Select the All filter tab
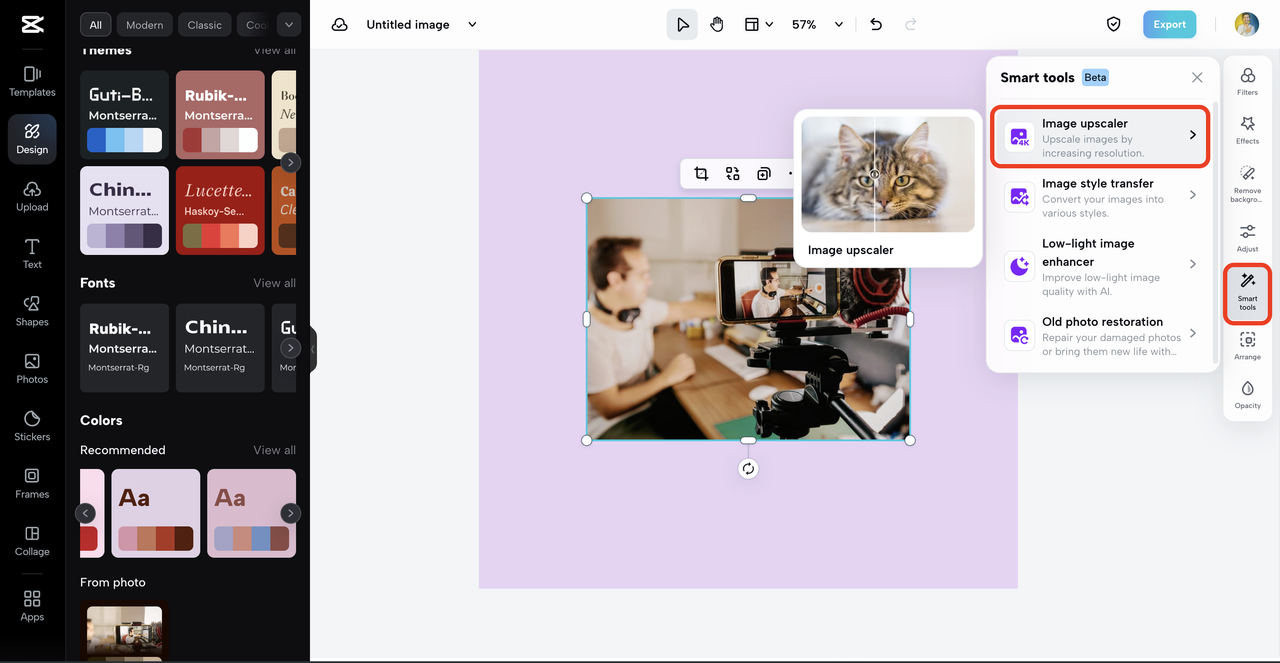The height and width of the screenshot is (663, 1280). pyautogui.click(x=95, y=25)
